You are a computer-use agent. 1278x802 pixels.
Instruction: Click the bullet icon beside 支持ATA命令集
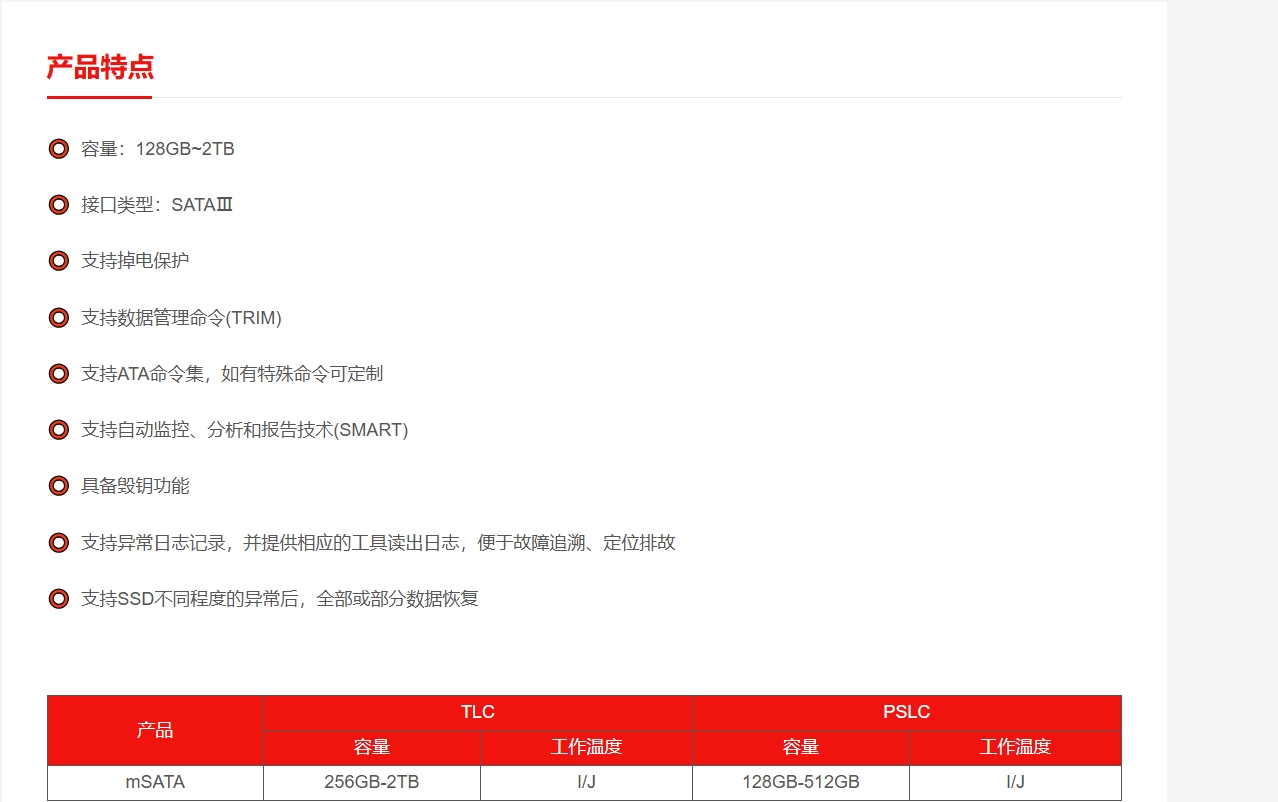tap(59, 374)
